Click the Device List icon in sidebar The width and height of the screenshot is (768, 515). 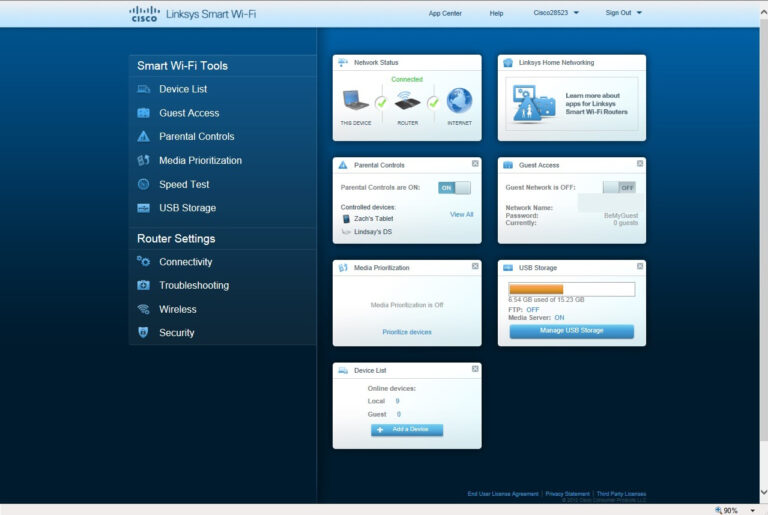(143, 90)
